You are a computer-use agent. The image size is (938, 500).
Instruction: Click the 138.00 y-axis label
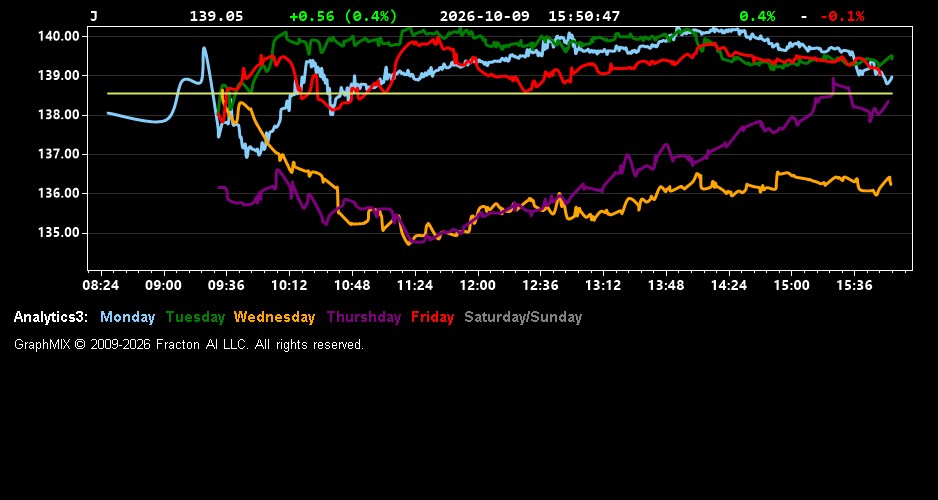(59, 115)
